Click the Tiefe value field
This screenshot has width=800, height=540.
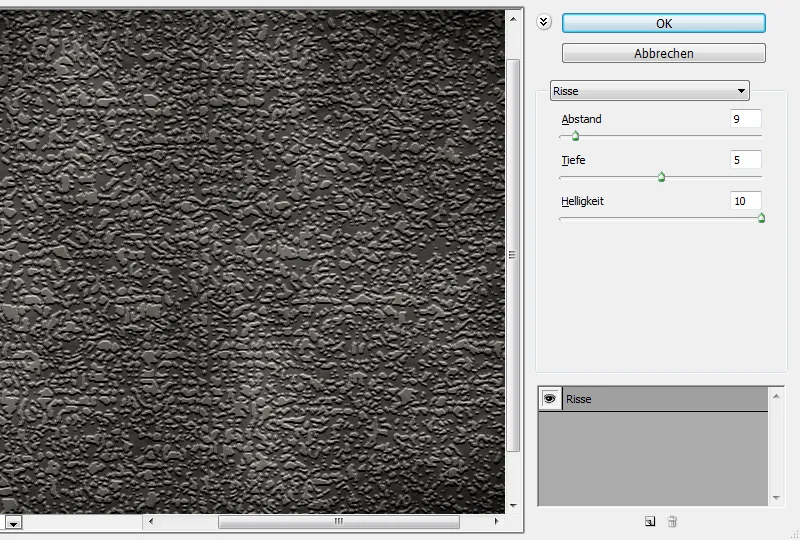click(745, 160)
